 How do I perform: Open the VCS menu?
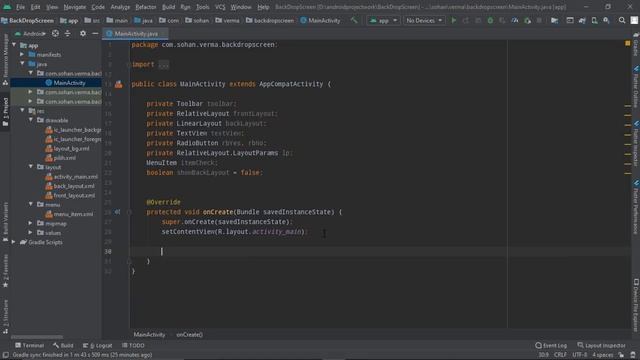(x=220, y=7)
